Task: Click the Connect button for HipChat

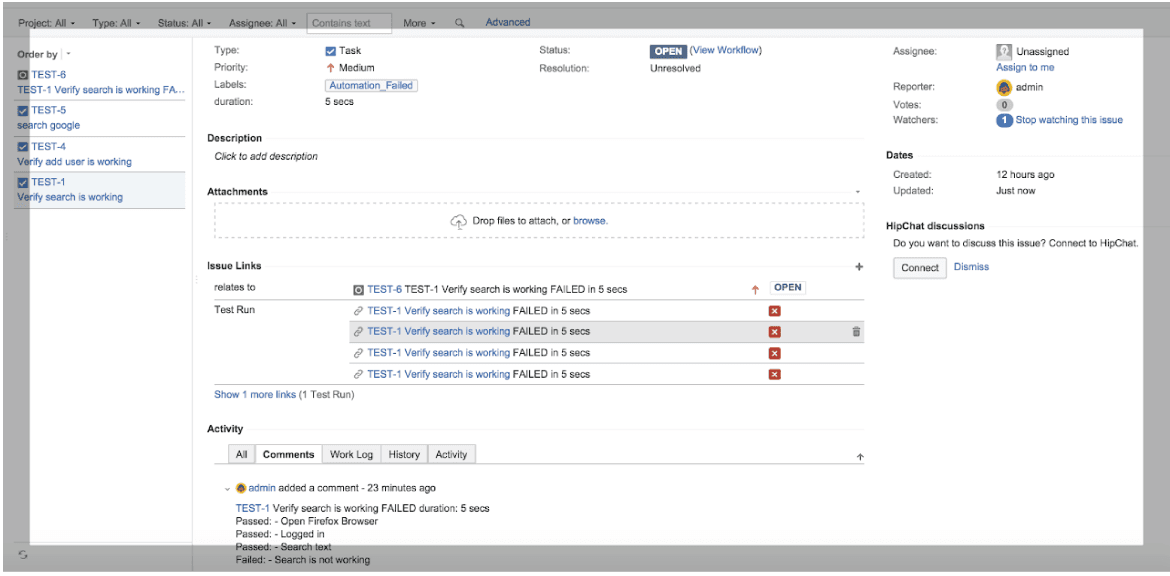Action: 919,268
